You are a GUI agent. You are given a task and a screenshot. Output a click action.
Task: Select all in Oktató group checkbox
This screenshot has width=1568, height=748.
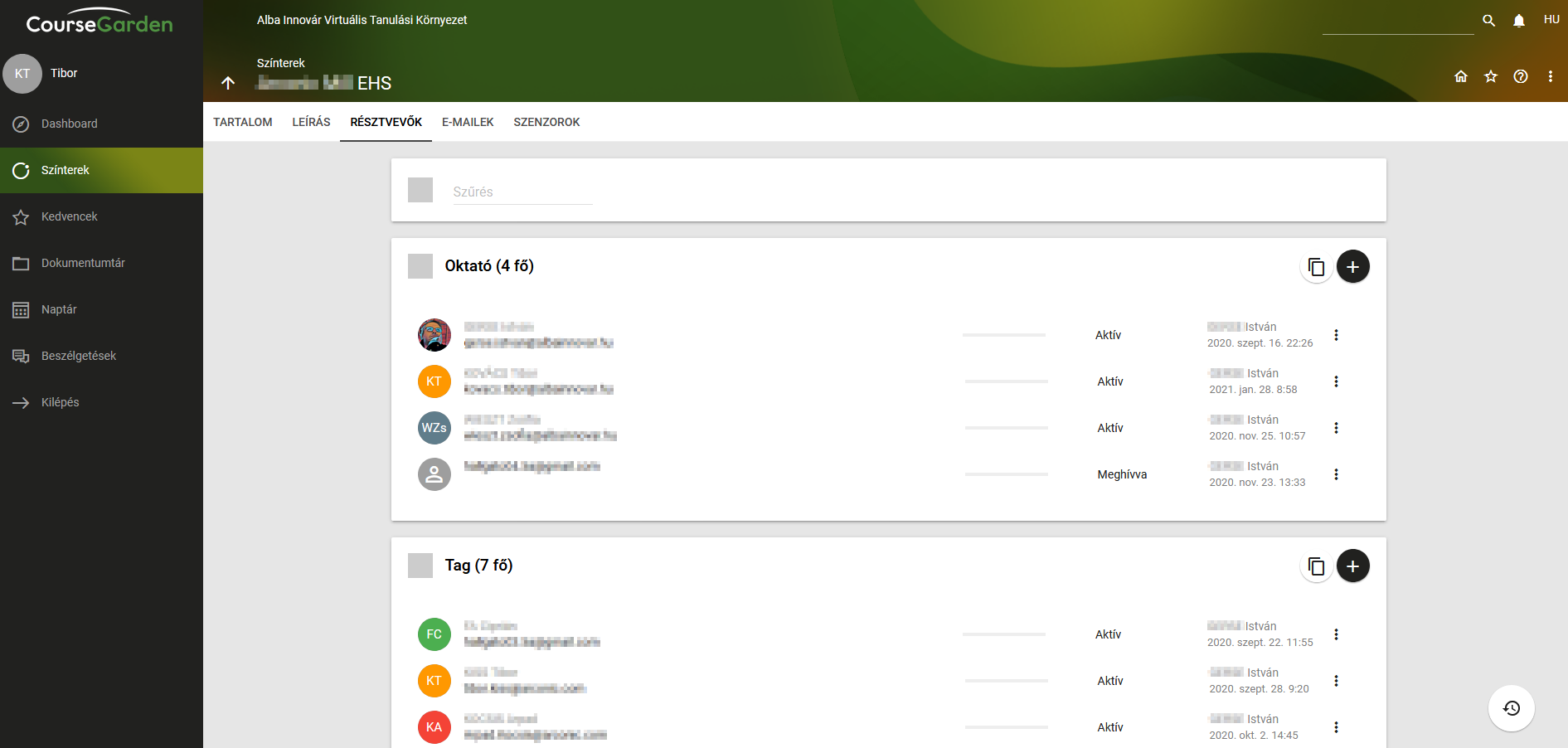click(420, 266)
